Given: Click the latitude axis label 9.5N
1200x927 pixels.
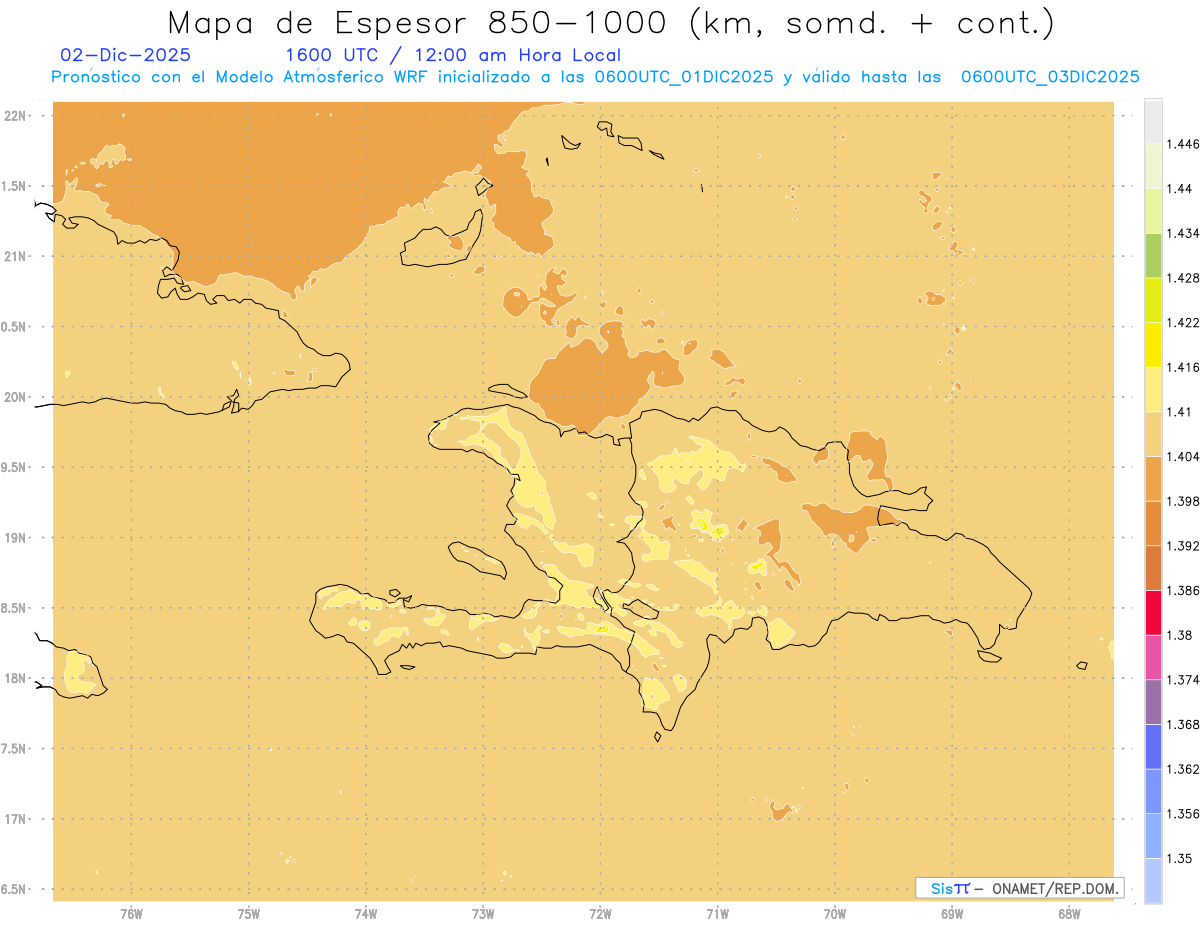Looking at the screenshot, I should coord(15,467).
